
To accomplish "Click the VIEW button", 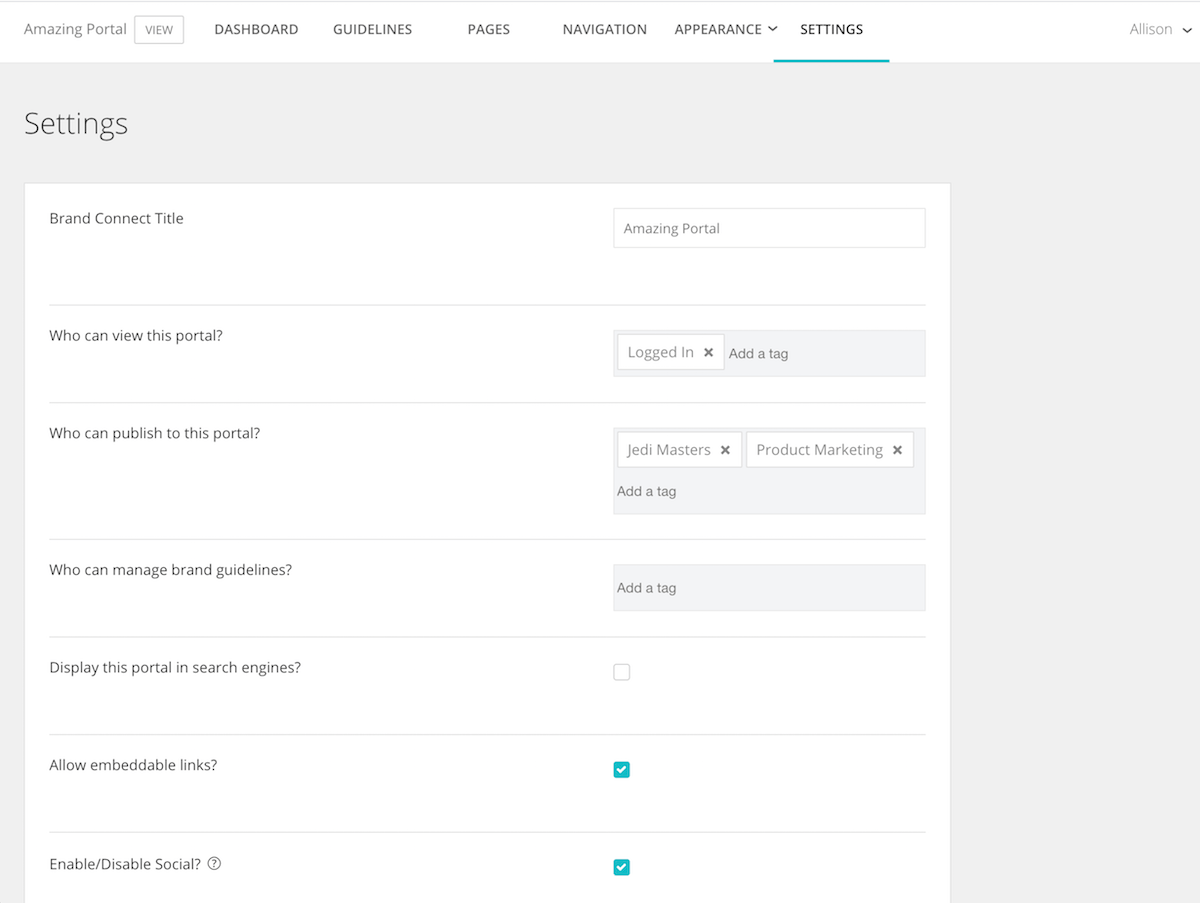I will pos(158,29).
